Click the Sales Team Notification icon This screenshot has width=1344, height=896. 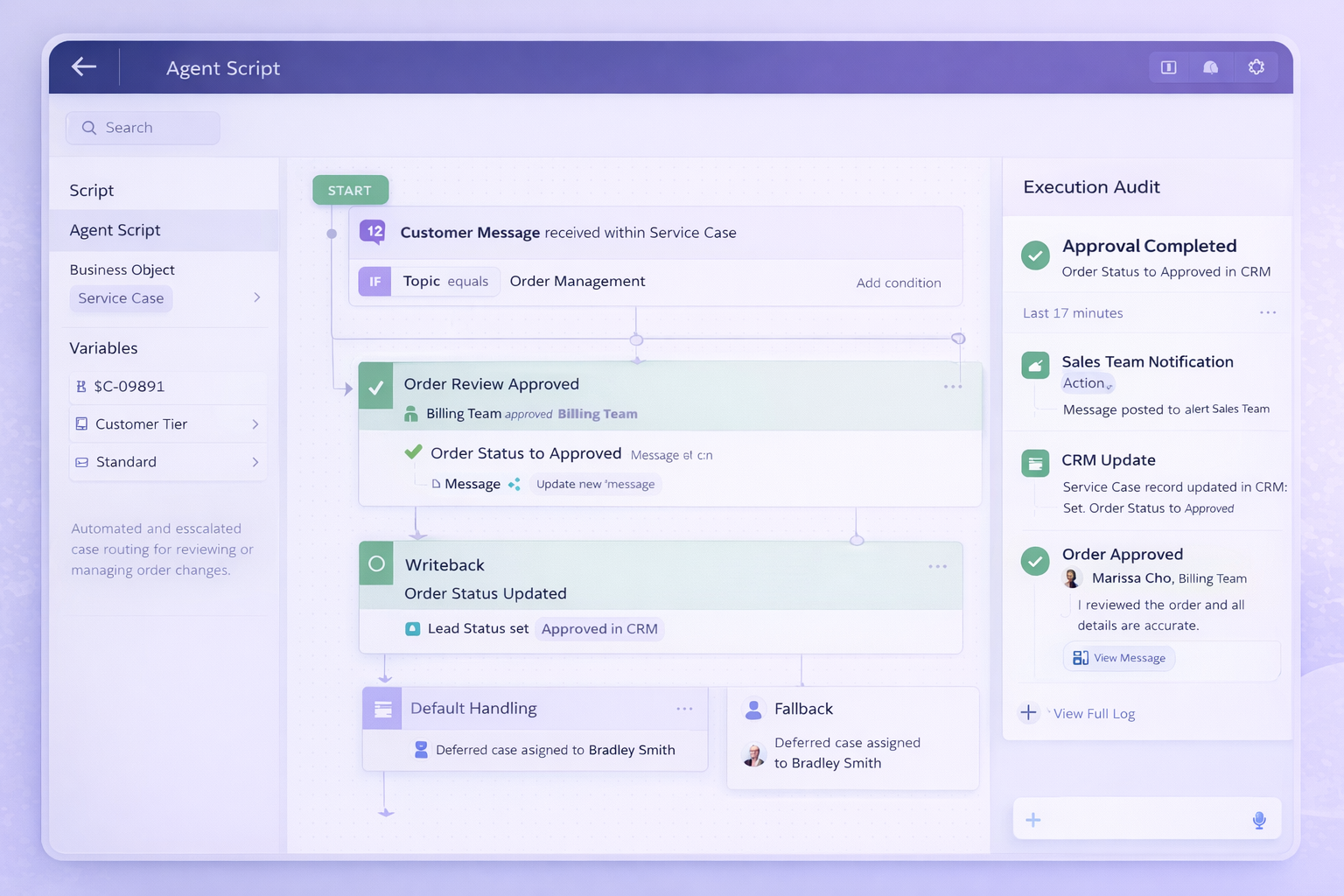click(1036, 365)
